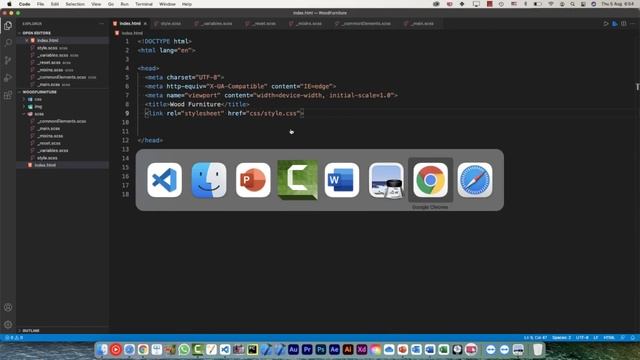The width and height of the screenshot is (640, 360).
Task: Switch to the _mixins.scss tab
Action: tap(309, 24)
